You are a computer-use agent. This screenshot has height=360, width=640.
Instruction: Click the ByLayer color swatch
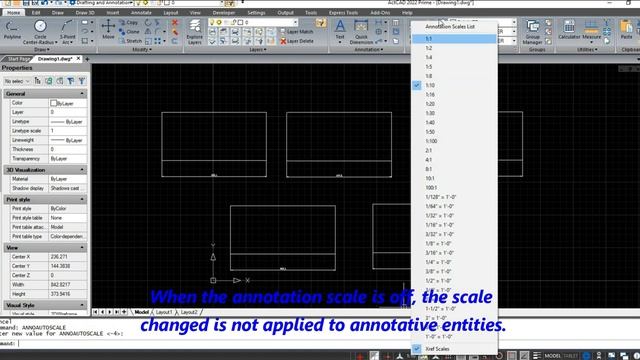tap(53, 103)
